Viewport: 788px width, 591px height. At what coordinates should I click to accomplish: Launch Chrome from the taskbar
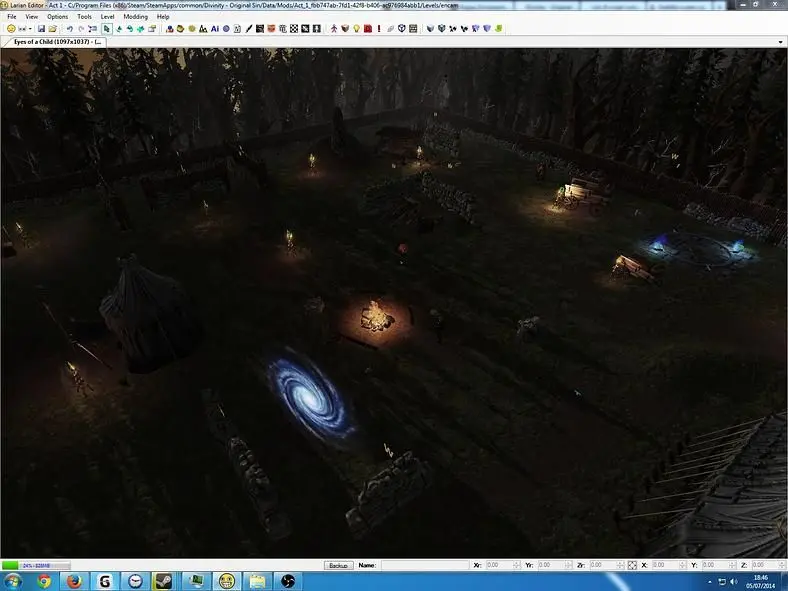[x=44, y=581]
